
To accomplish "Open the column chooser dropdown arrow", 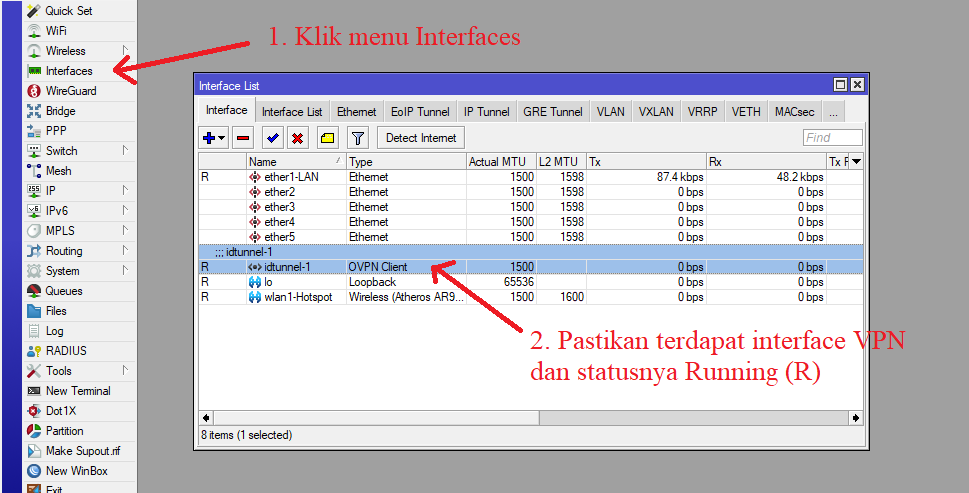I will (856, 161).
